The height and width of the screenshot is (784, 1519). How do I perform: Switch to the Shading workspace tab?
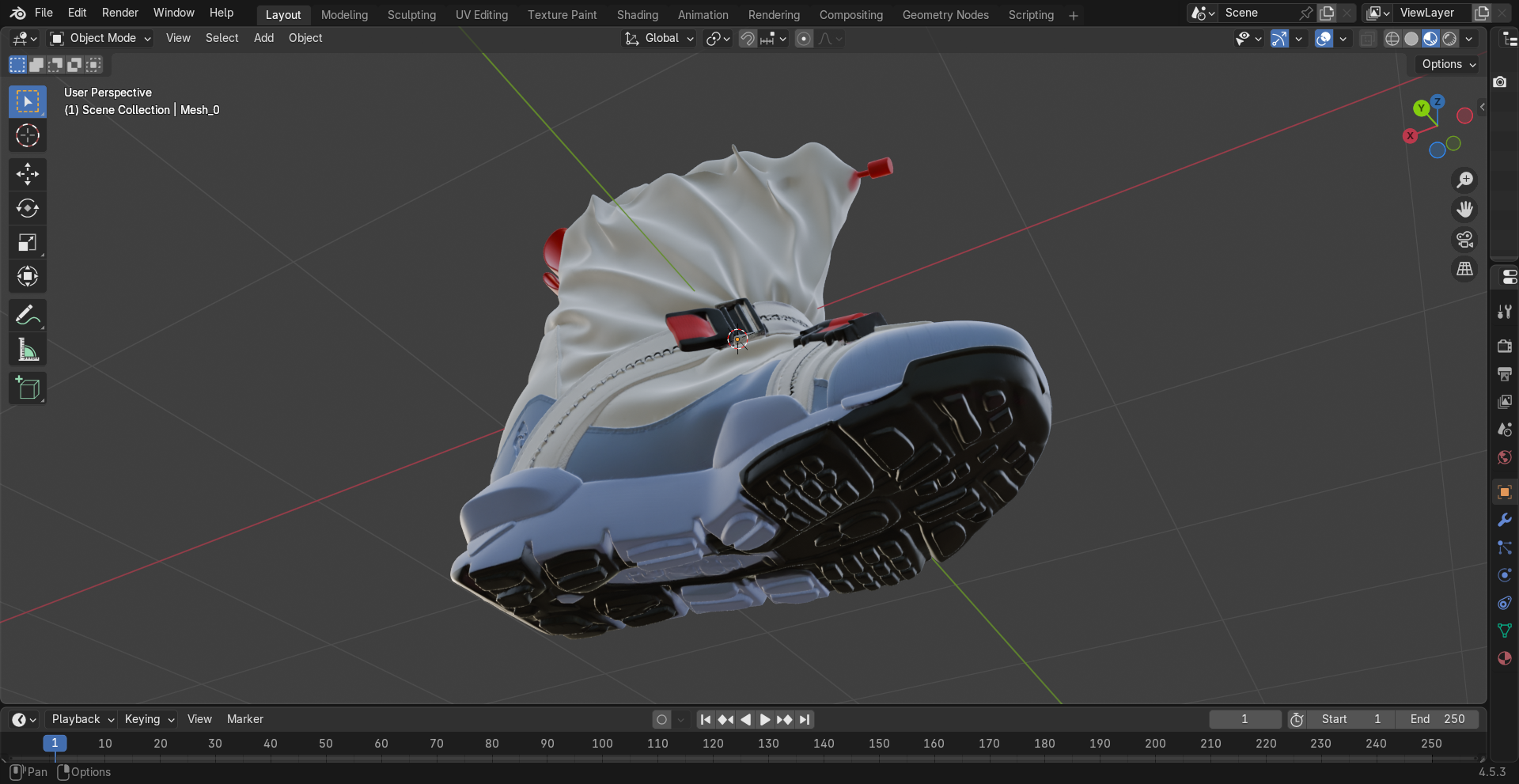[x=637, y=14]
